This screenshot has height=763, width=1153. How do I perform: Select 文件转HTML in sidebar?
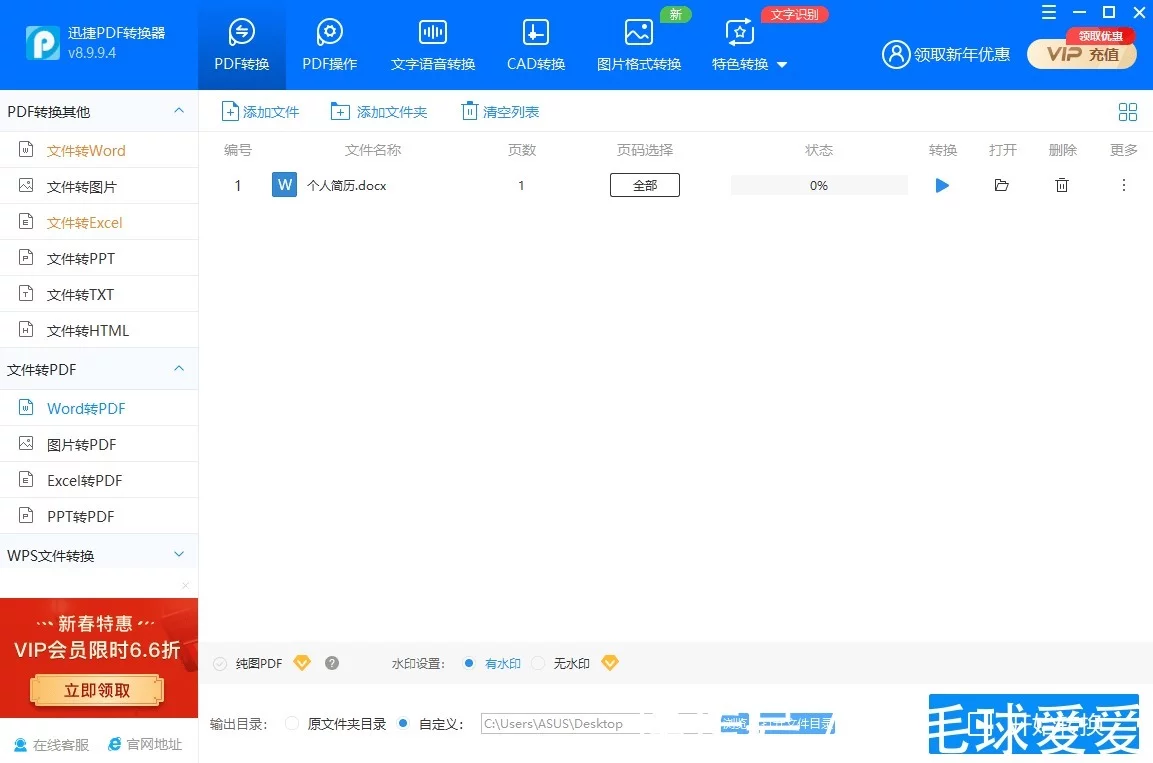(x=99, y=330)
